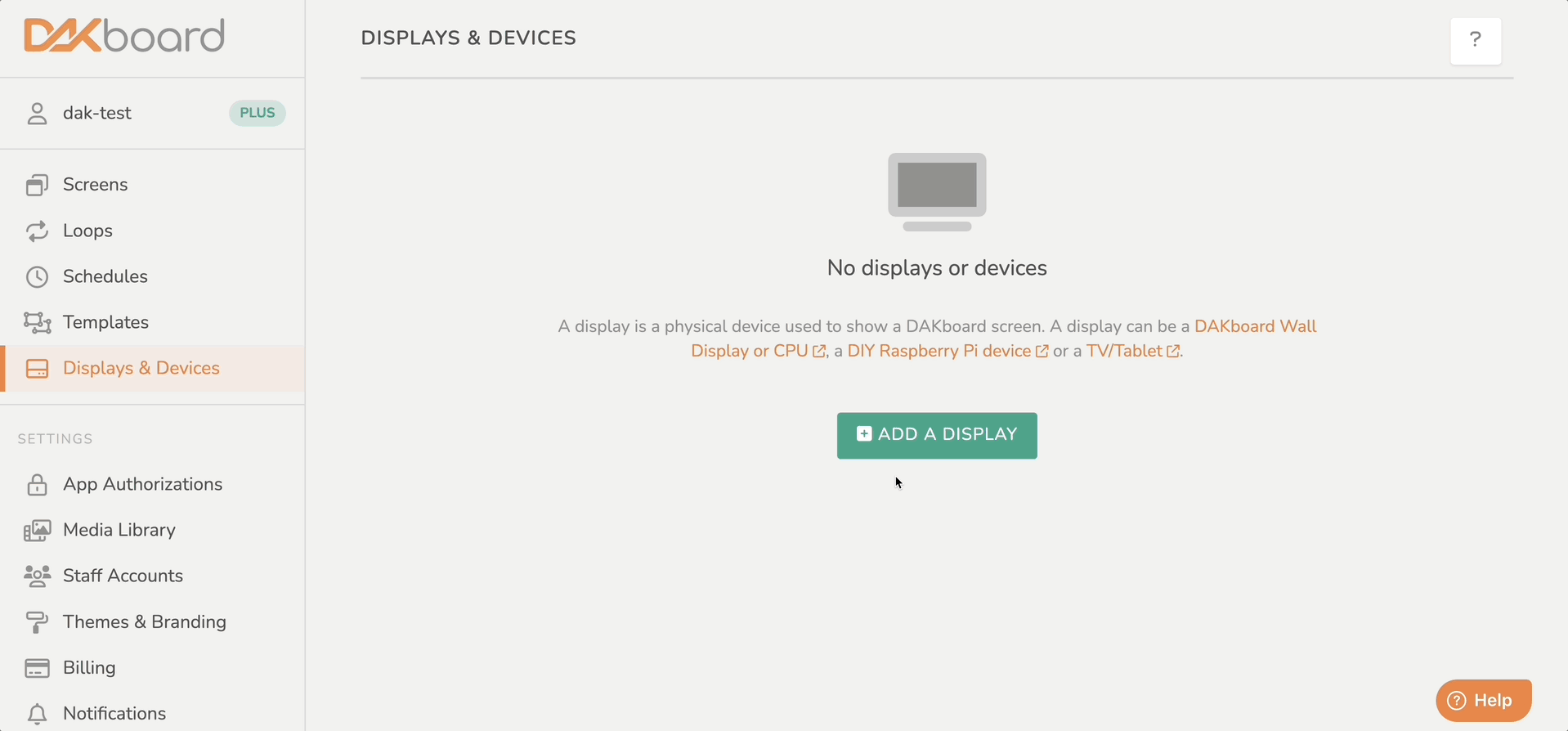Open Billing page
The width and height of the screenshot is (1568, 731).
coord(89,667)
